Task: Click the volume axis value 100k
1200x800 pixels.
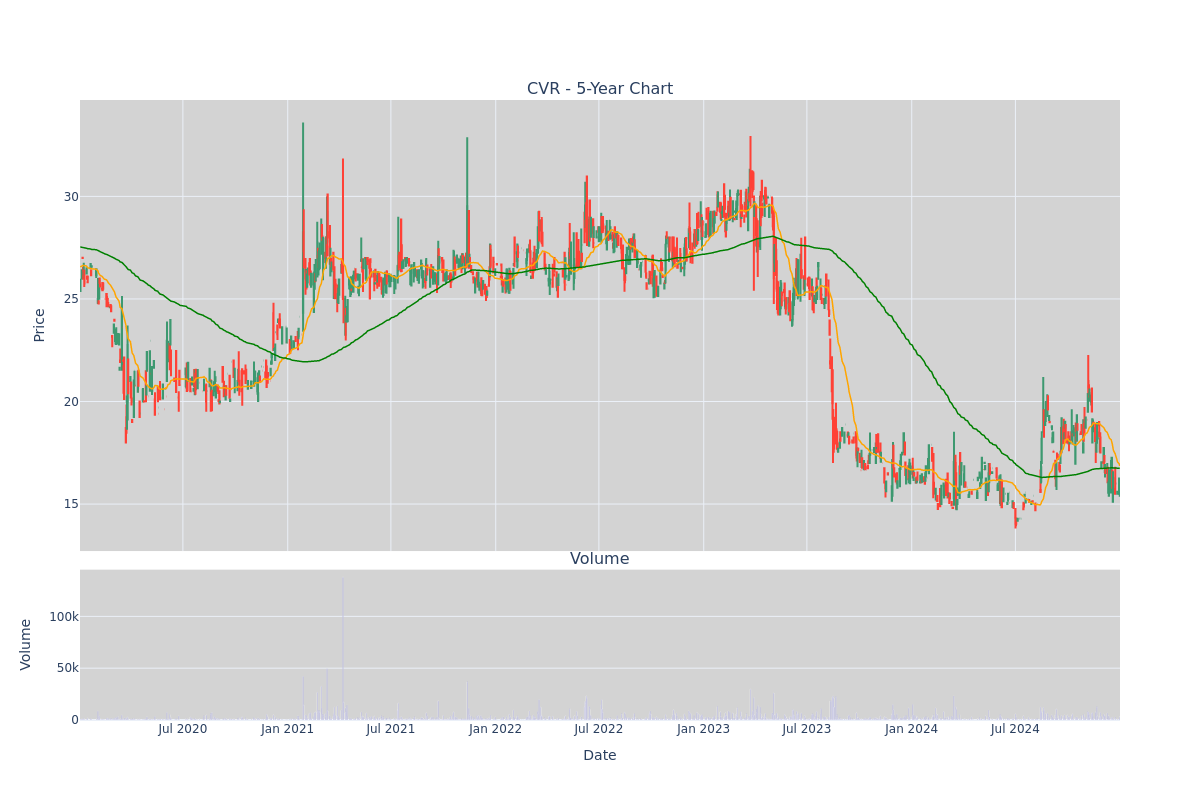Action: pyautogui.click(x=64, y=617)
